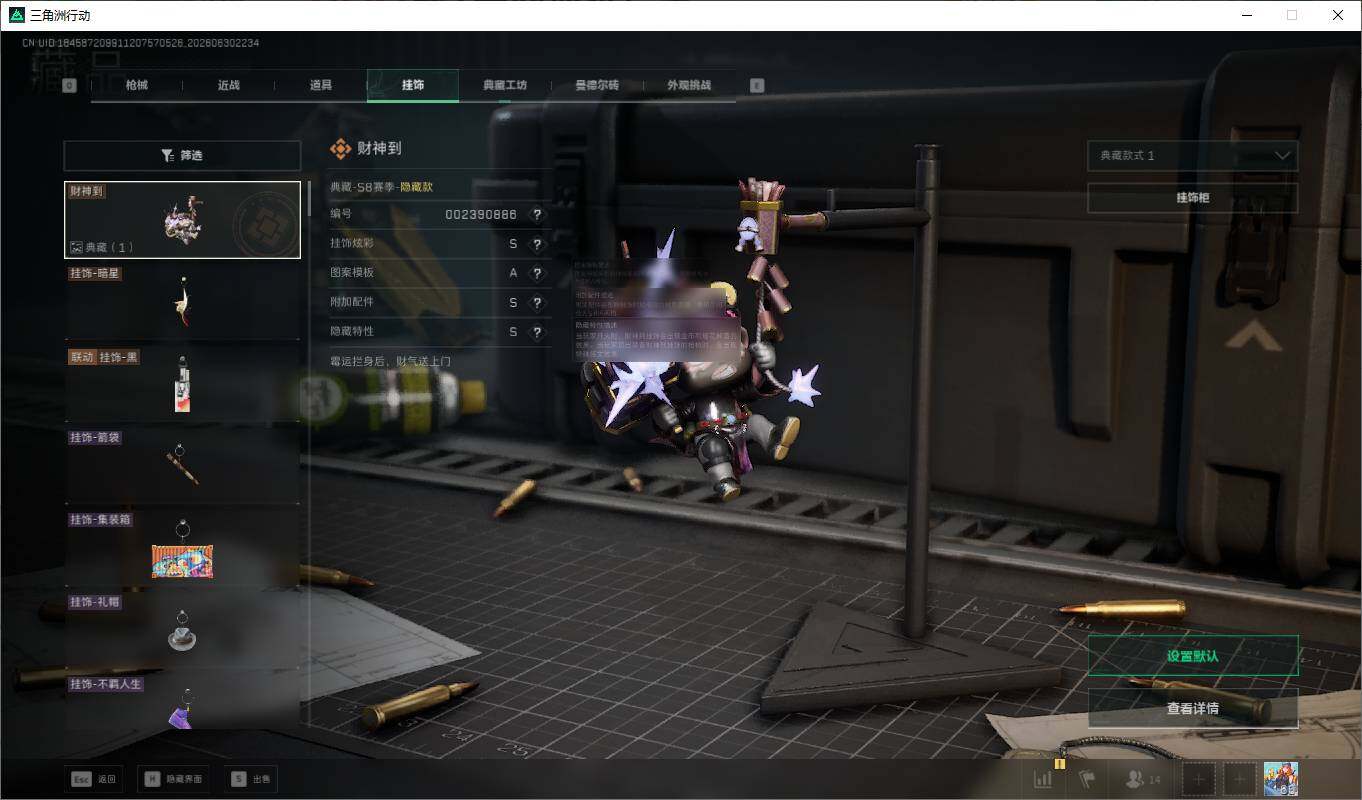
Task: Open the bar-chart stats icon
Action: coord(1043,779)
